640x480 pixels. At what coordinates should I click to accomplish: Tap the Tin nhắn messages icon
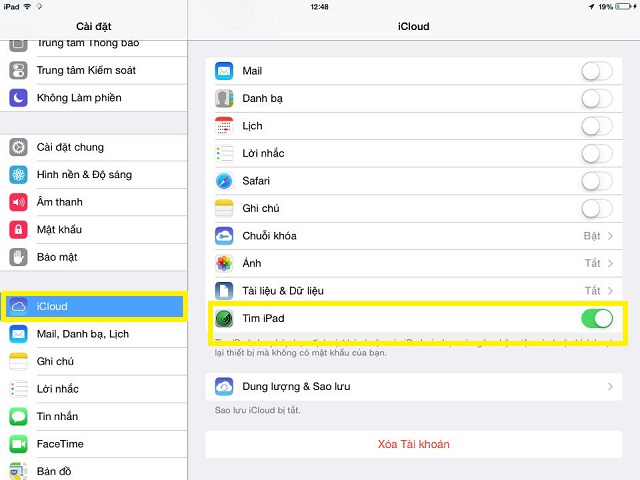tap(18, 416)
